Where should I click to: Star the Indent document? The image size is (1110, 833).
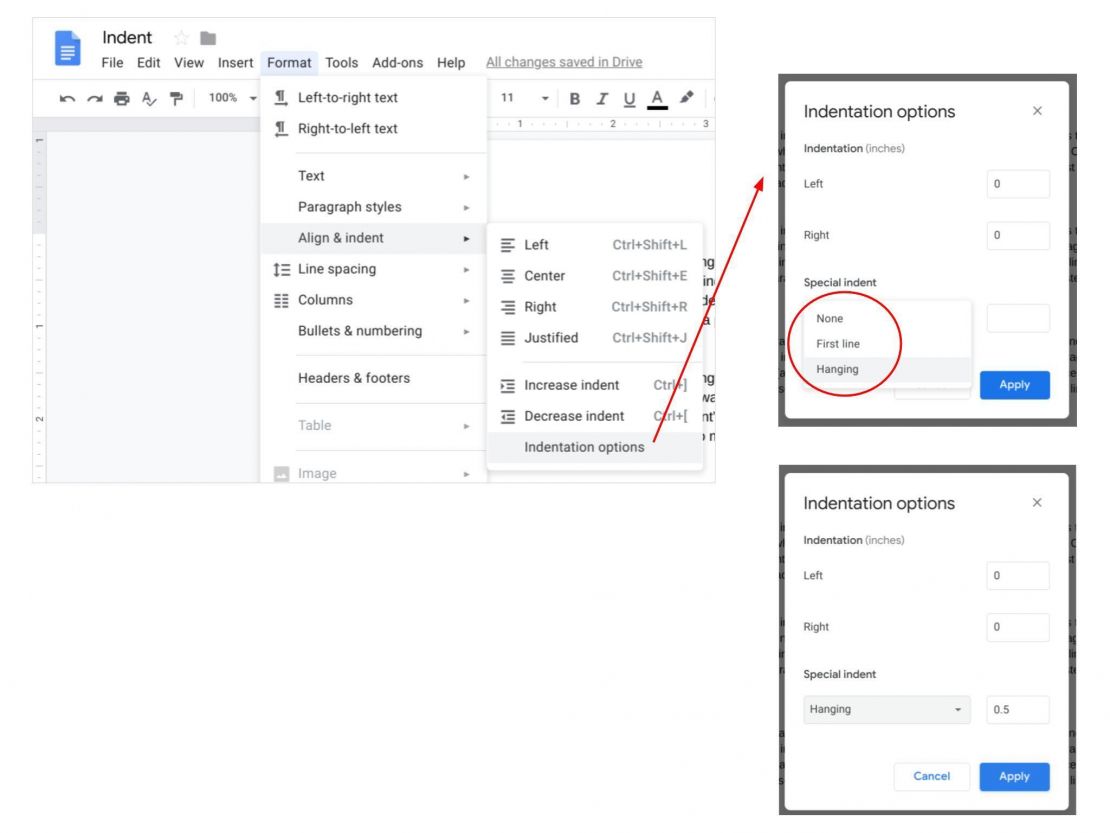point(181,38)
